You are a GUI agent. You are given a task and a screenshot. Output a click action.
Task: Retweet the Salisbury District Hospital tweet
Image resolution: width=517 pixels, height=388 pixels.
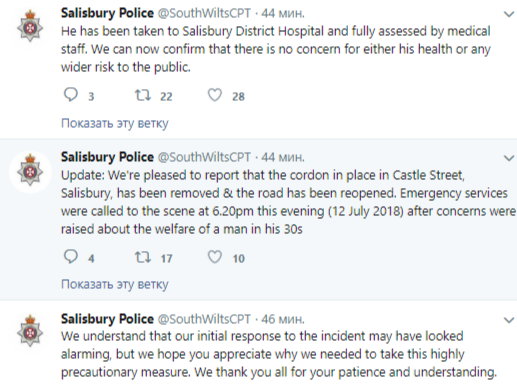click(143, 95)
